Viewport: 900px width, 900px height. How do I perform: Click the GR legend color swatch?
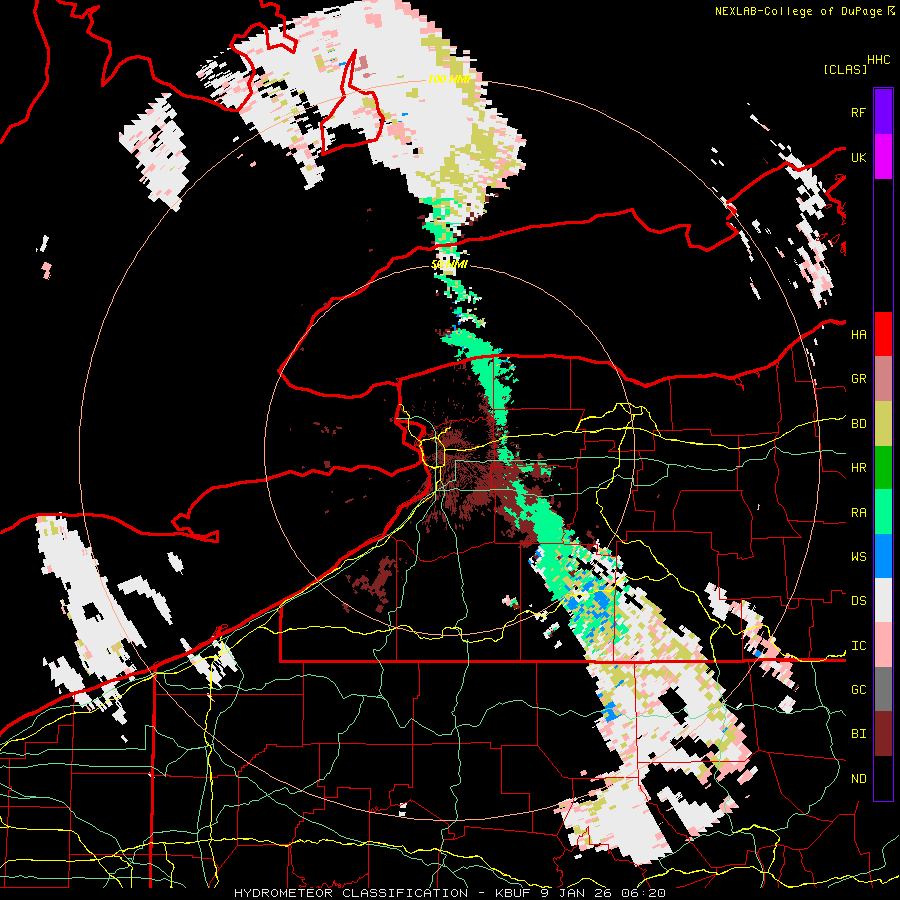click(883, 379)
